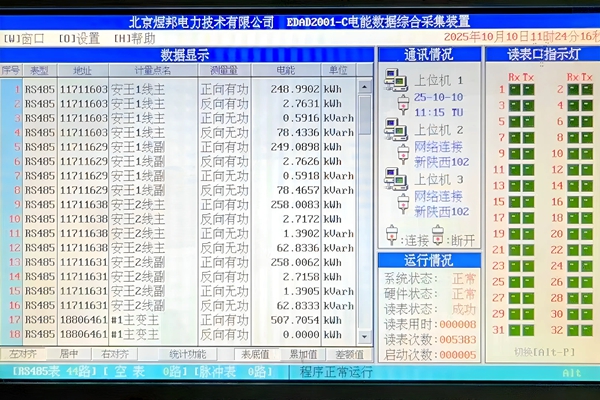Select 左对齐 alignment option

22,354
